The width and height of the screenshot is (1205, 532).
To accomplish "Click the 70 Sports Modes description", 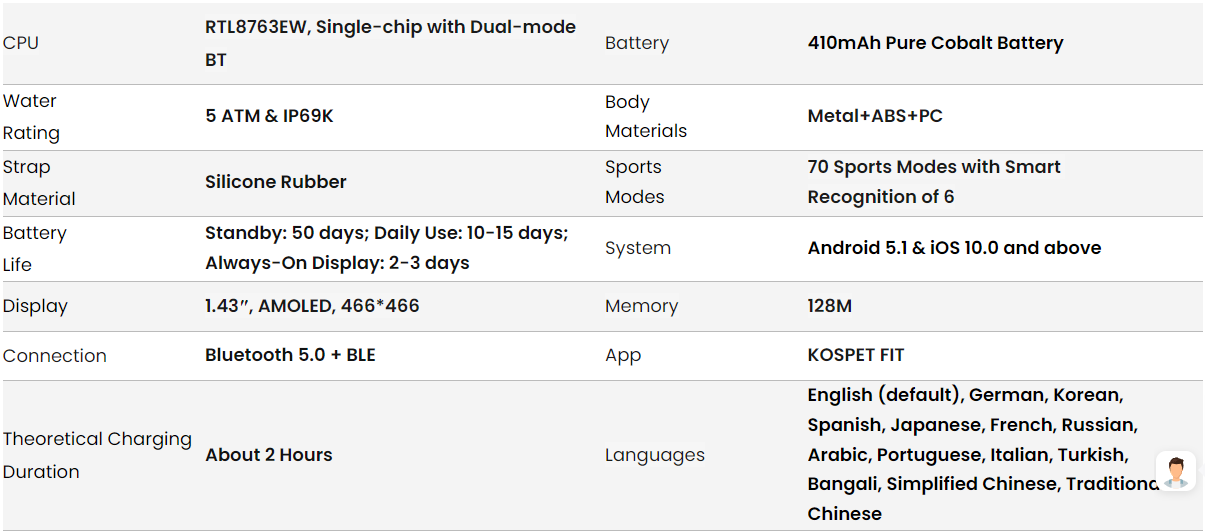I will click(x=933, y=182).
